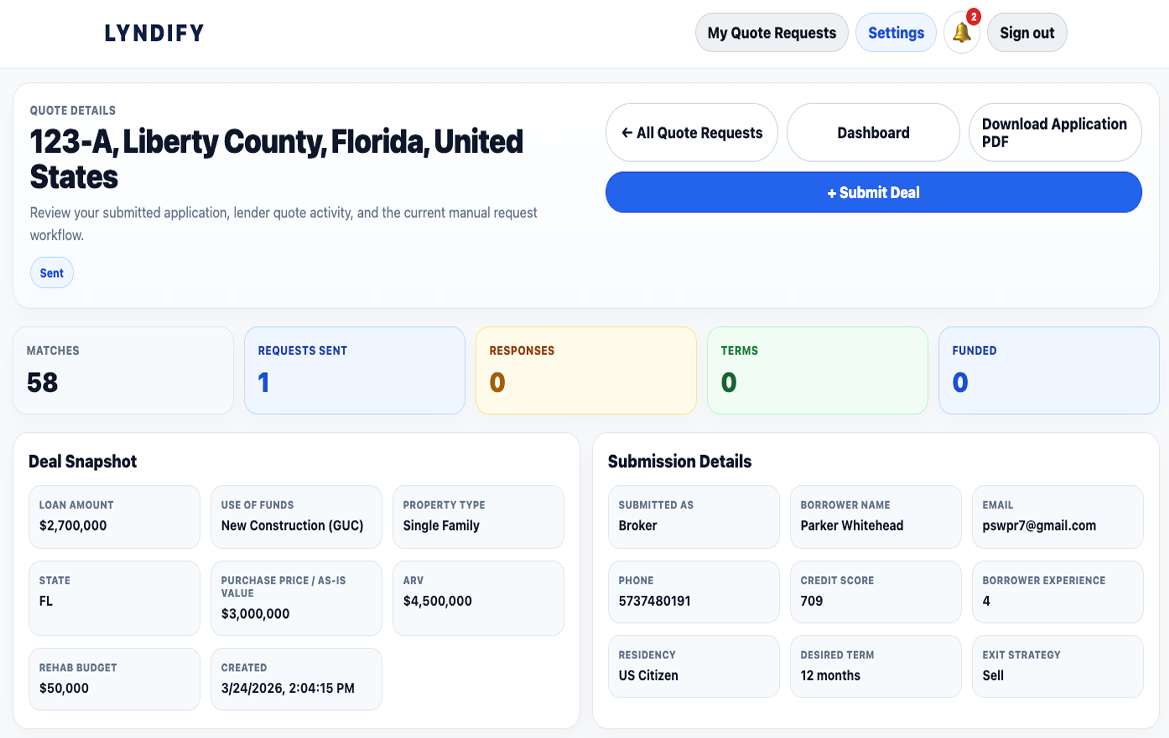
Task: Switch to My Quote Requests
Action: pos(771,32)
